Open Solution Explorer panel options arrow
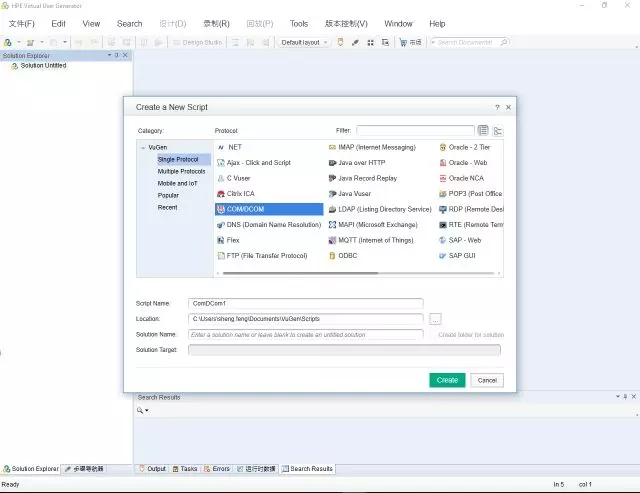Viewport: 640px width, 493px height. pyautogui.click(x=109, y=55)
